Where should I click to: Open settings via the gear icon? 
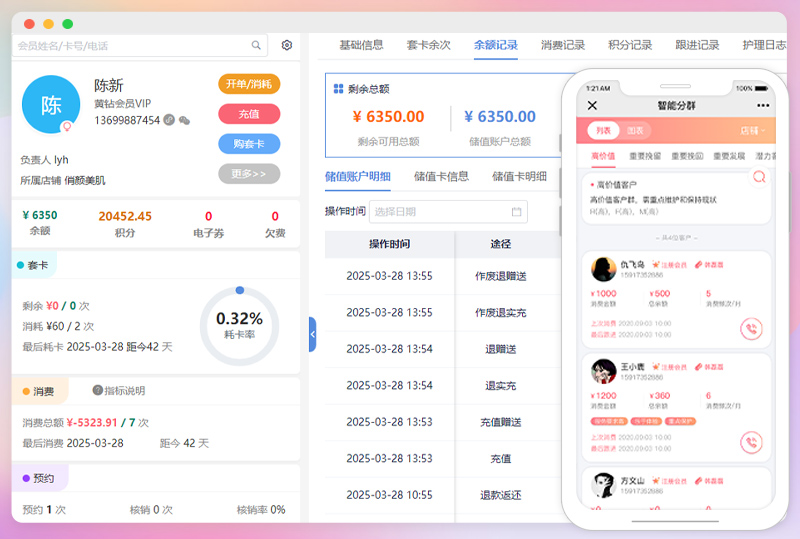287,45
